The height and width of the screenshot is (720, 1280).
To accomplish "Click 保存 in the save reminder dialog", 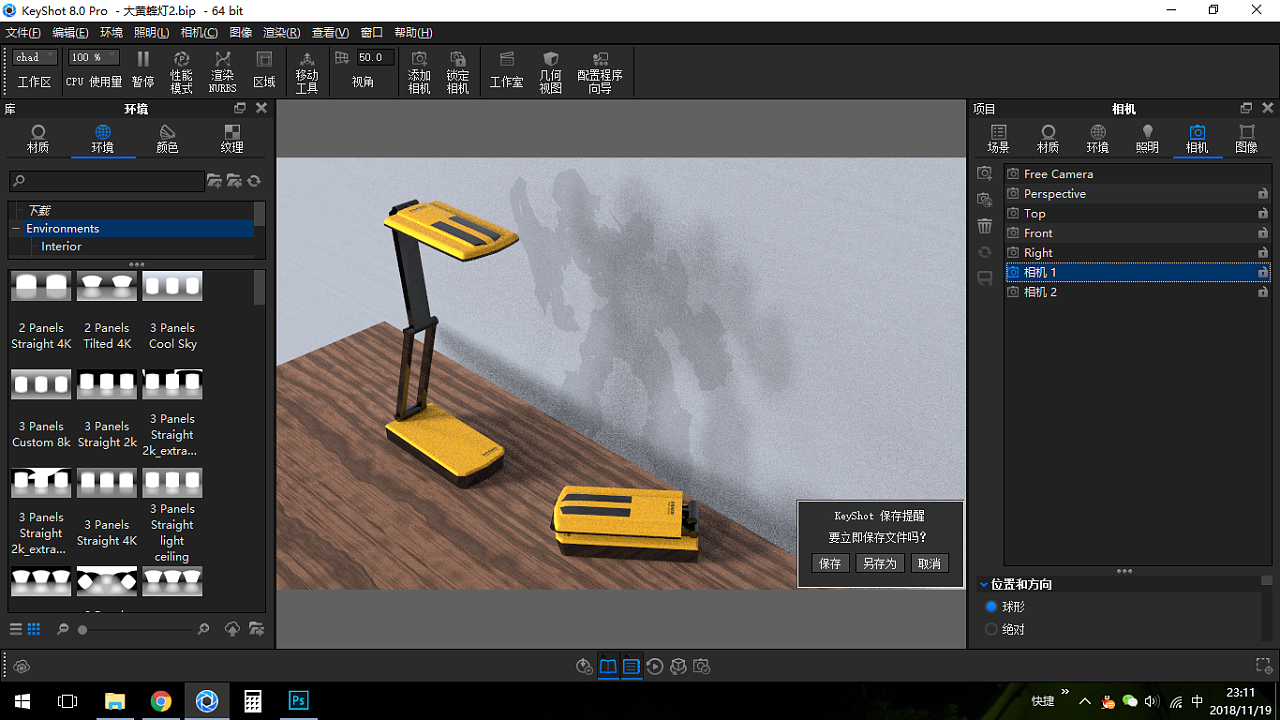I will point(829,563).
